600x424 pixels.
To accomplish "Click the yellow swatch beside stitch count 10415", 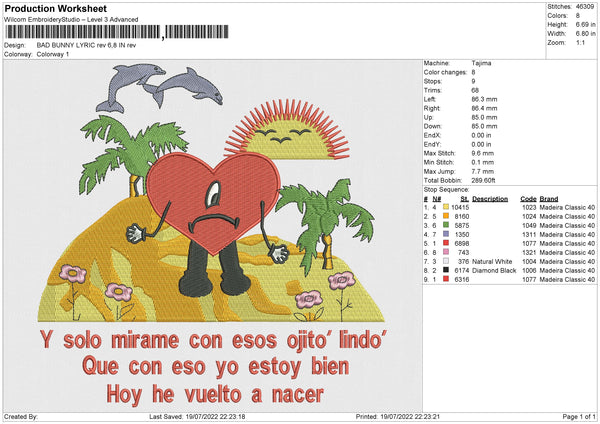I will click(445, 207).
